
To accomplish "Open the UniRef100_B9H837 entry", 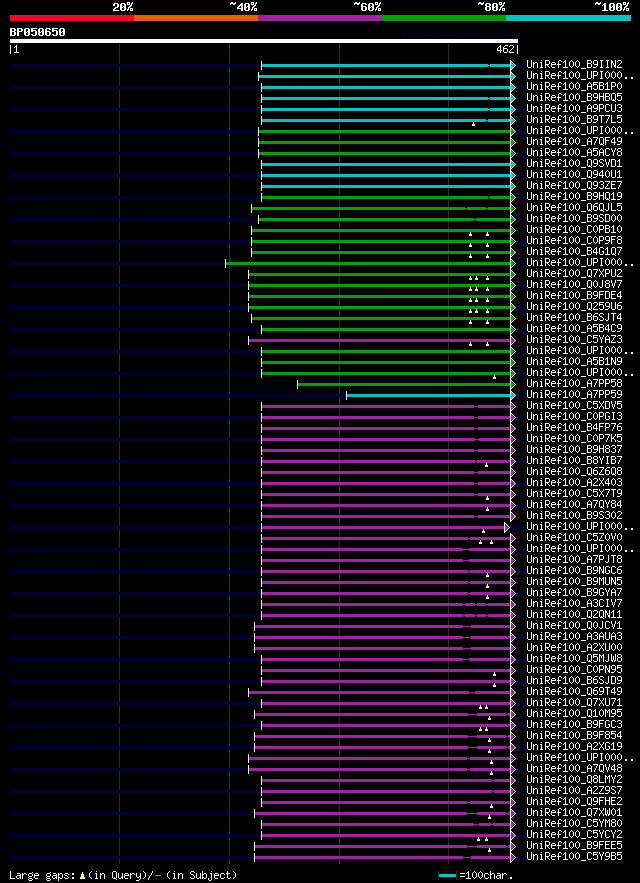I will 574,449.
